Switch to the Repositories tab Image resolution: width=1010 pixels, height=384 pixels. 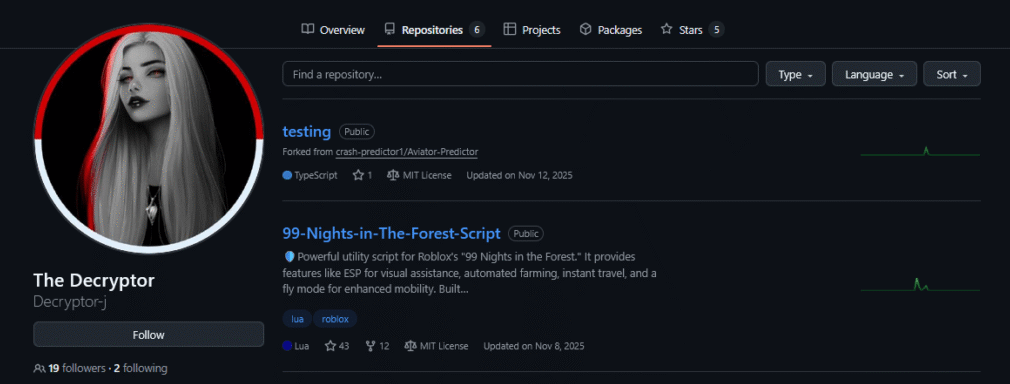(x=434, y=30)
